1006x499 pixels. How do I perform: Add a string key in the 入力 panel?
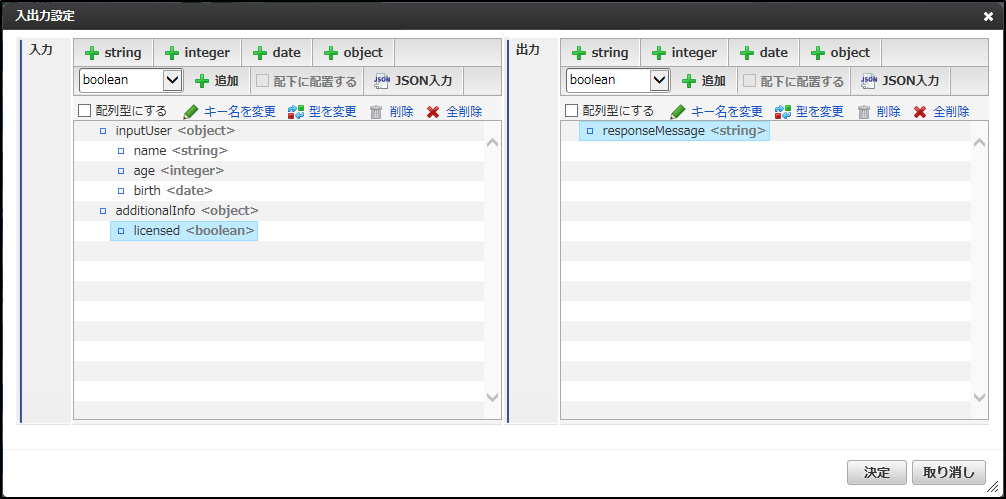pyautogui.click(x=113, y=53)
